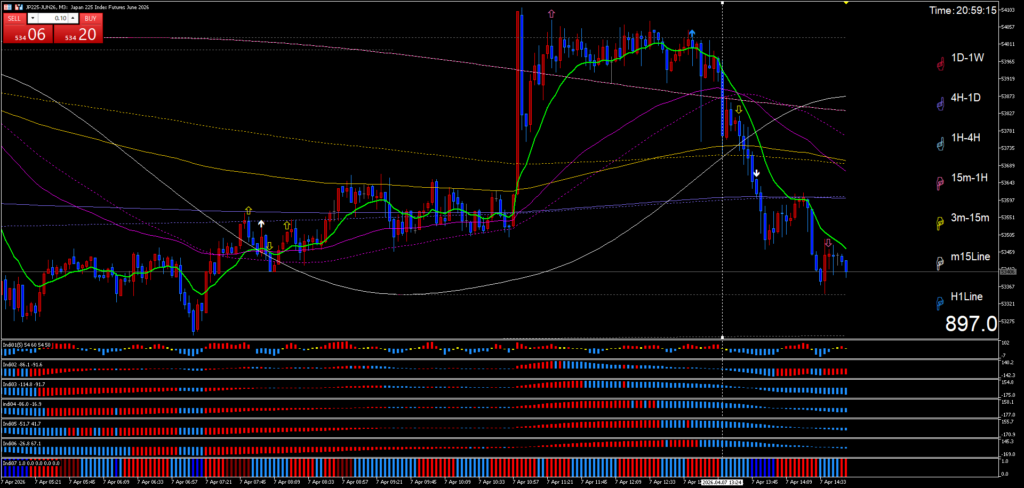Viewport: 1024px width, 488px height.
Task: Click the buy price 534 20 tile
Action: pos(78,35)
